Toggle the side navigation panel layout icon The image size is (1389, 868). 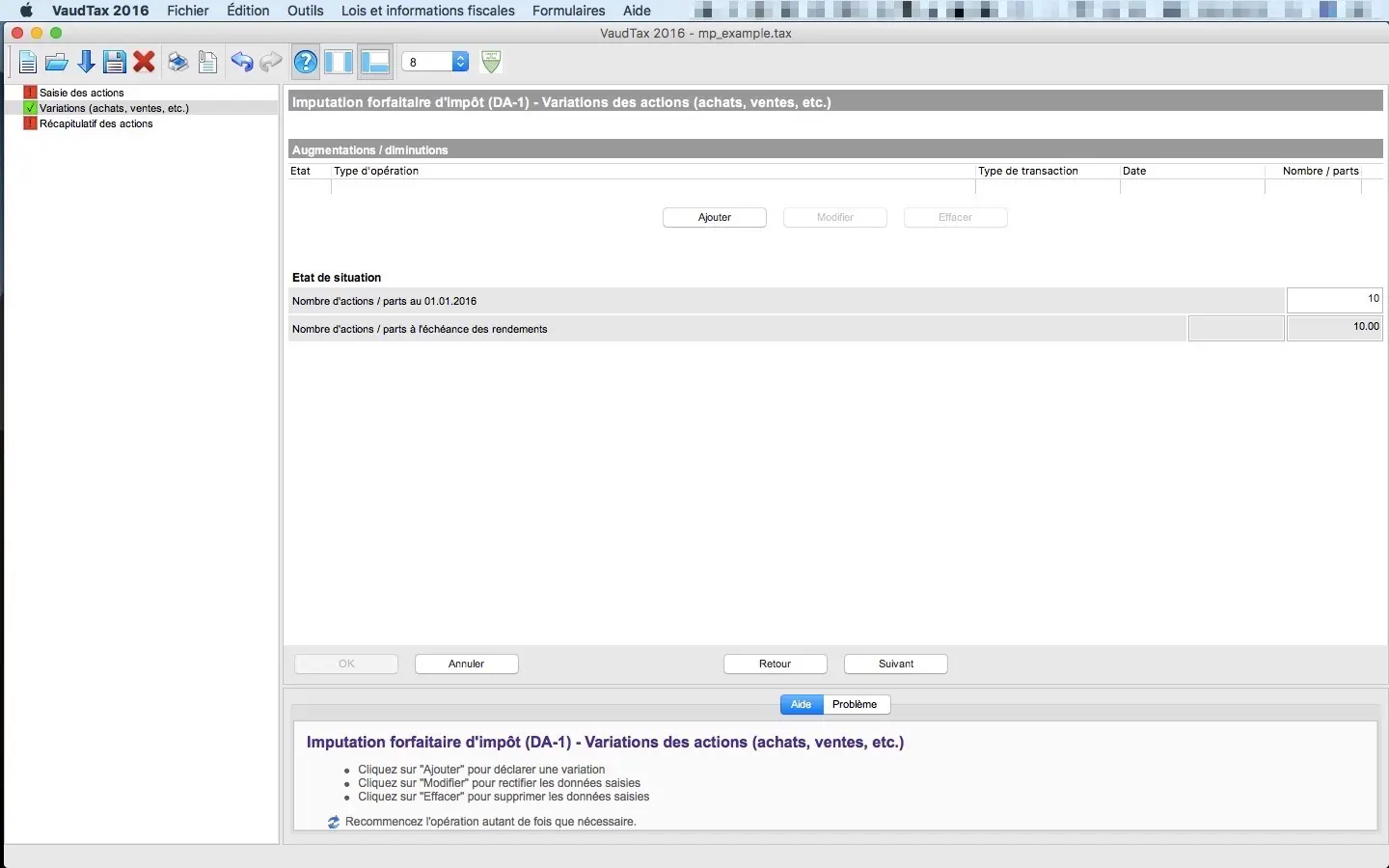point(339,63)
